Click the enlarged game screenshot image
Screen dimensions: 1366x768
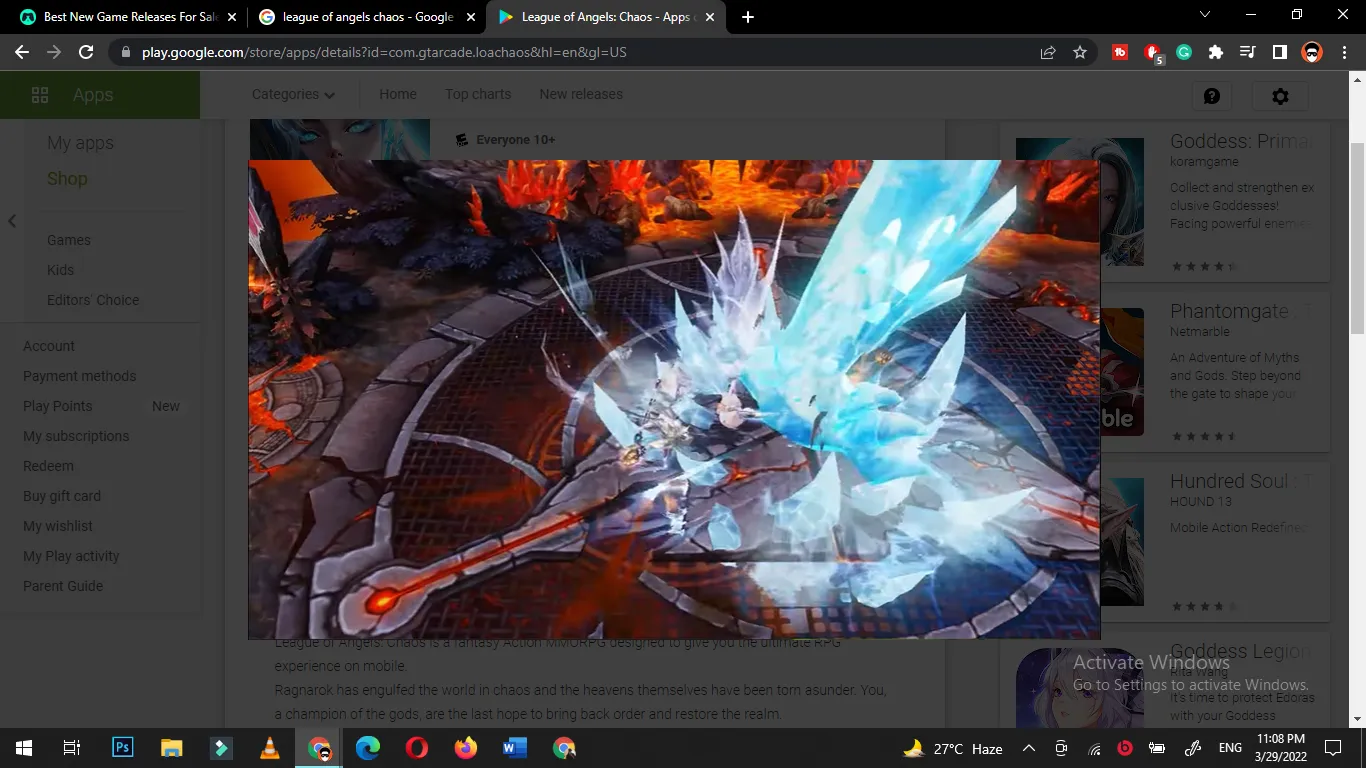[674, 399]
